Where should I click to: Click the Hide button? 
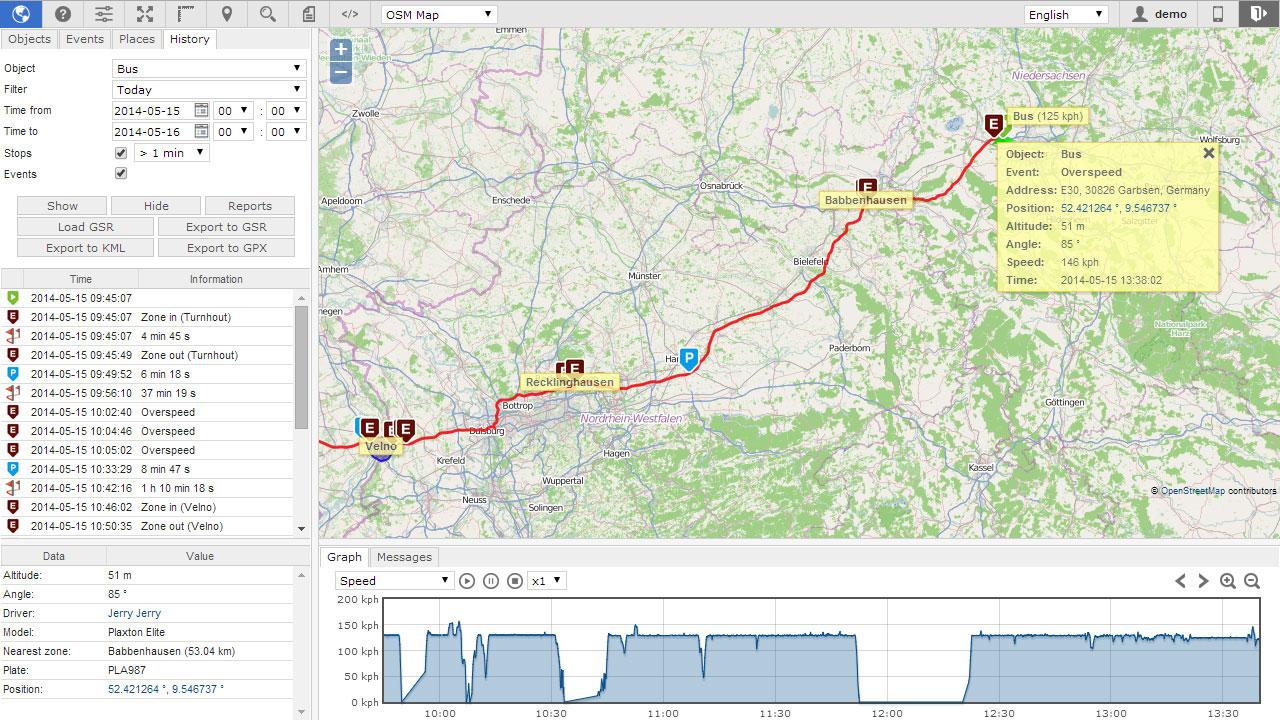tap(156, 206)
